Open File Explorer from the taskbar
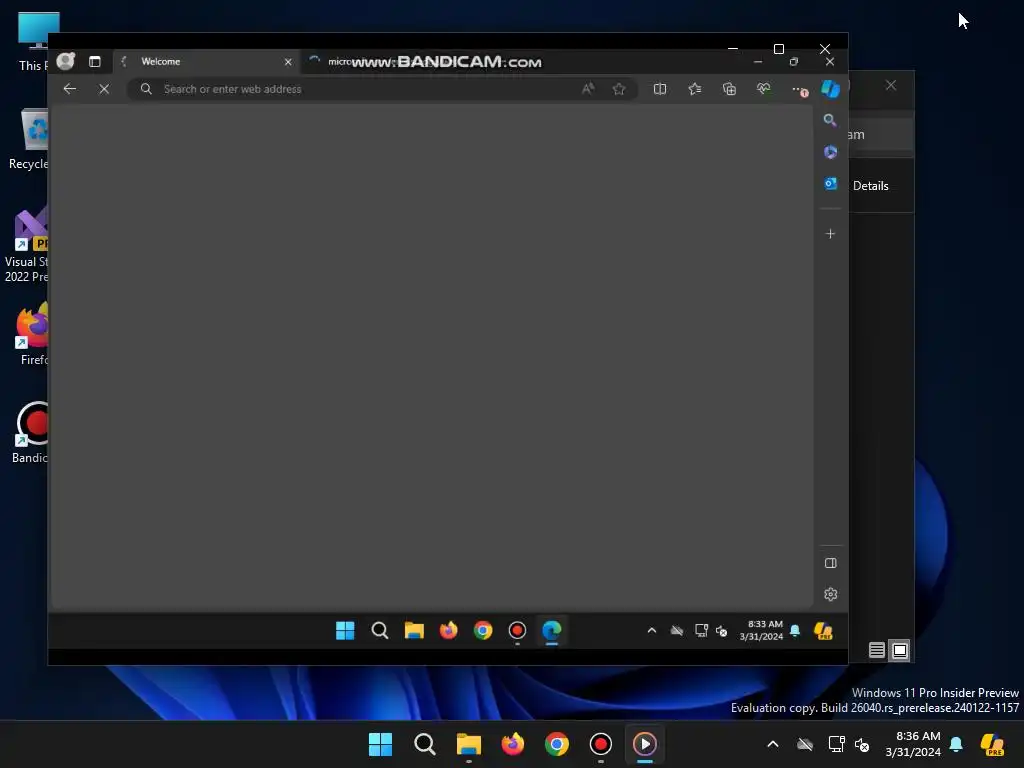The height and width of the screenshot is (768, 1024). point(468,744)
